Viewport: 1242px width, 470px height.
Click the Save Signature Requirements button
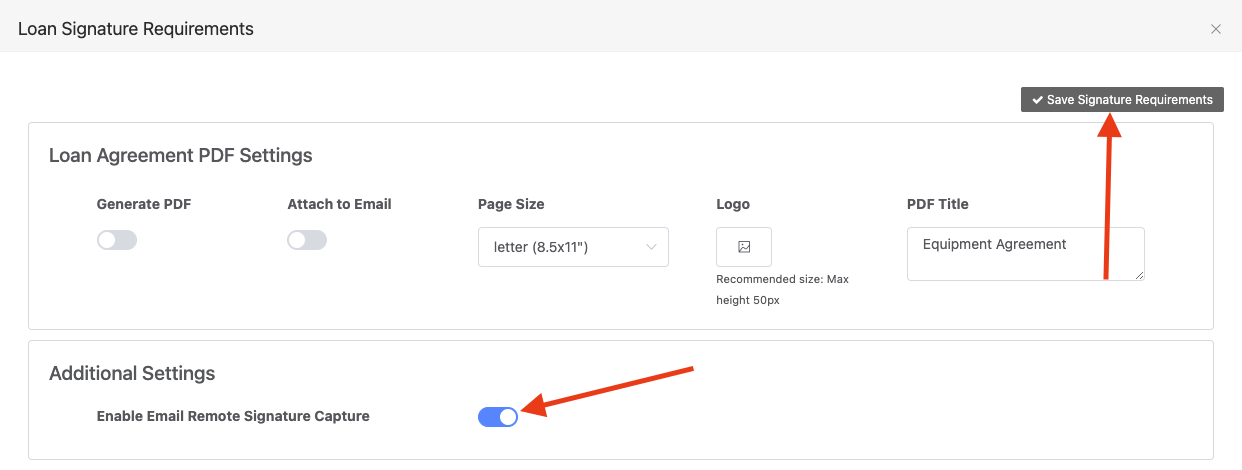[x=1122, y=100]
